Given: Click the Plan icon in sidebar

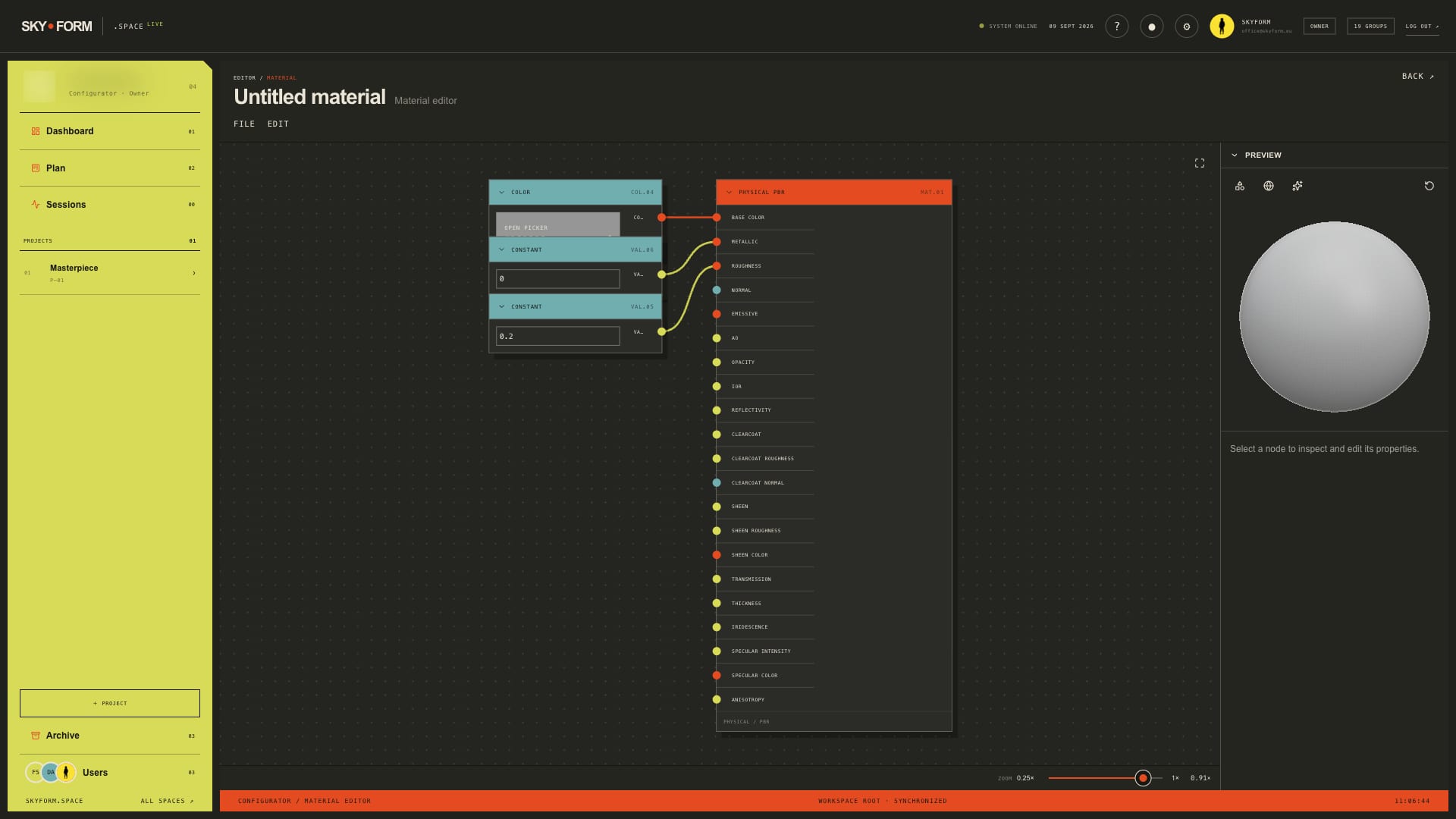Looking at the screenshot, I should tap(35, 168).
